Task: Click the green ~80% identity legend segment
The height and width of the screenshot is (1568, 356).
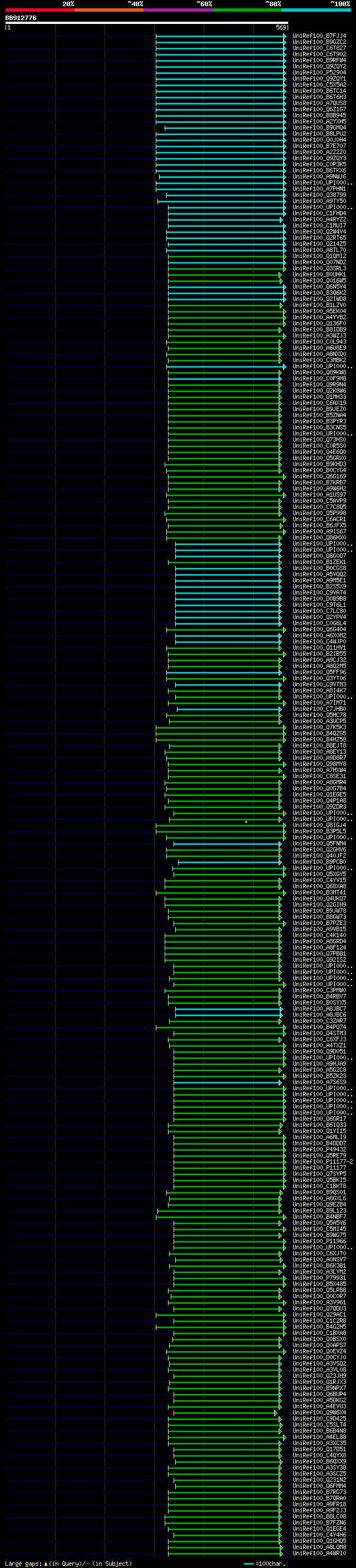Action: (x=247, y=10)
